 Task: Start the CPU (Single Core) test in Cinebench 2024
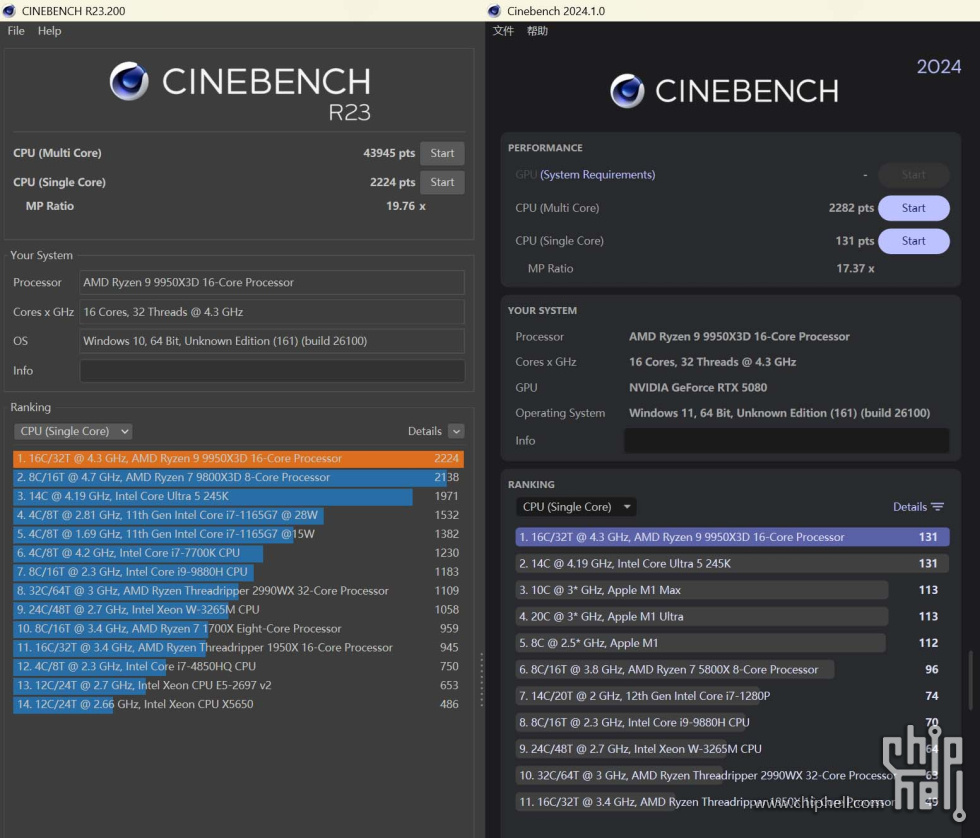click(x=913, y=241)
